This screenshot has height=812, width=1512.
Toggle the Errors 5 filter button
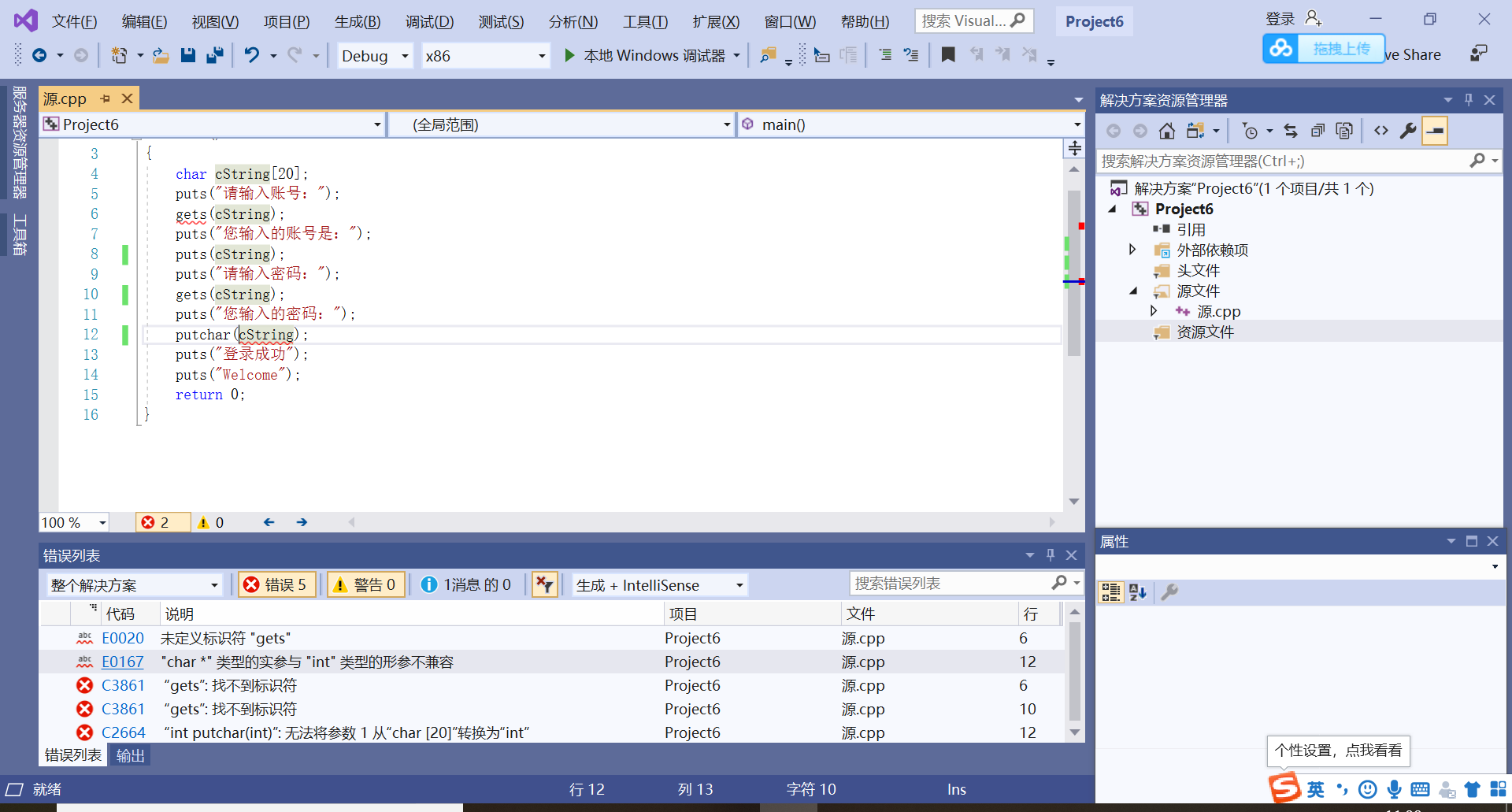click(277, 584)
